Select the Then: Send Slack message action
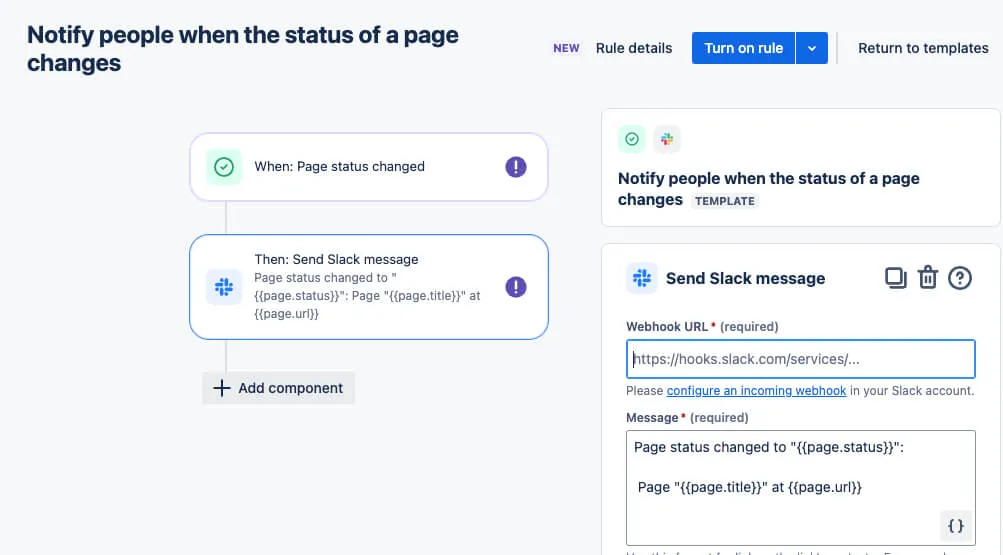This screenshot has width=1003, height=555. 369,287
